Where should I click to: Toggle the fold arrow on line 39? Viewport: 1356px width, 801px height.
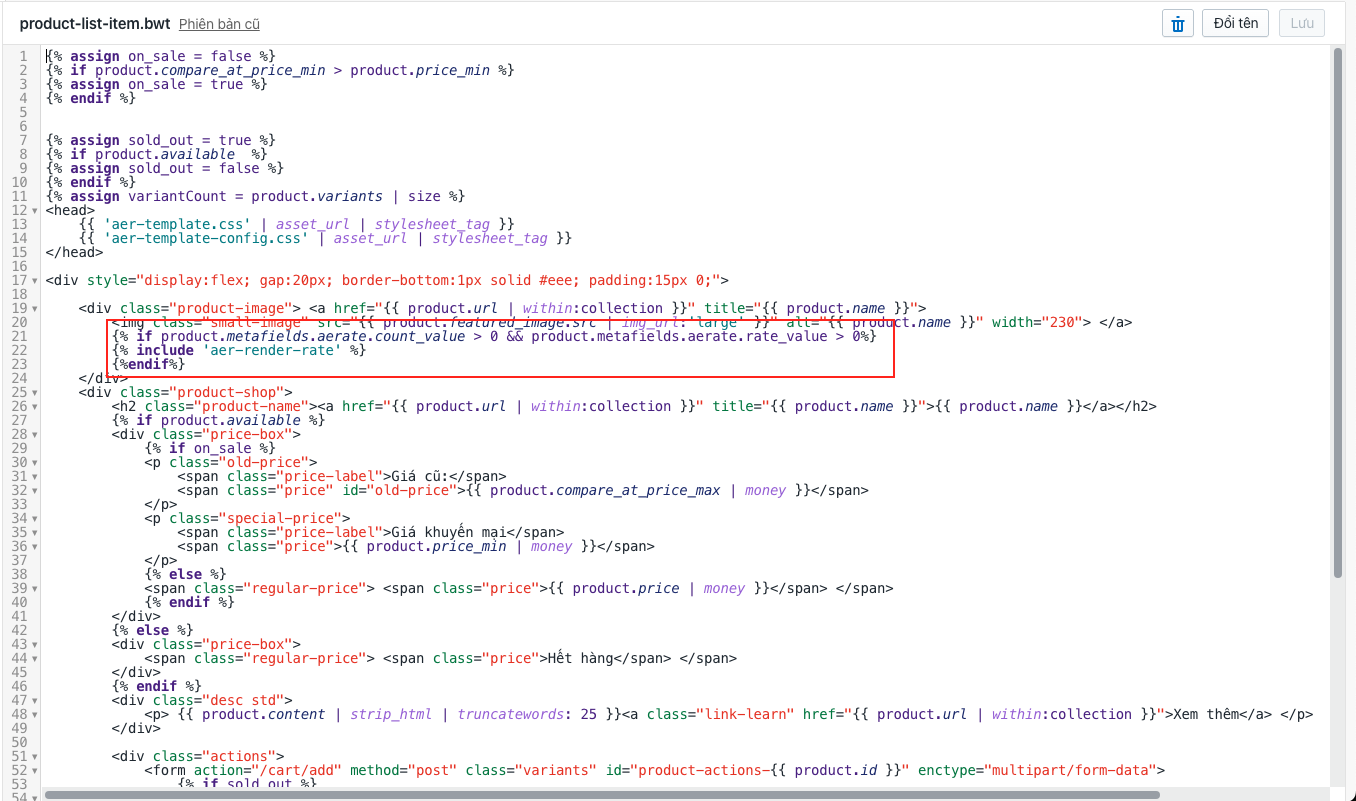[37, 589]
